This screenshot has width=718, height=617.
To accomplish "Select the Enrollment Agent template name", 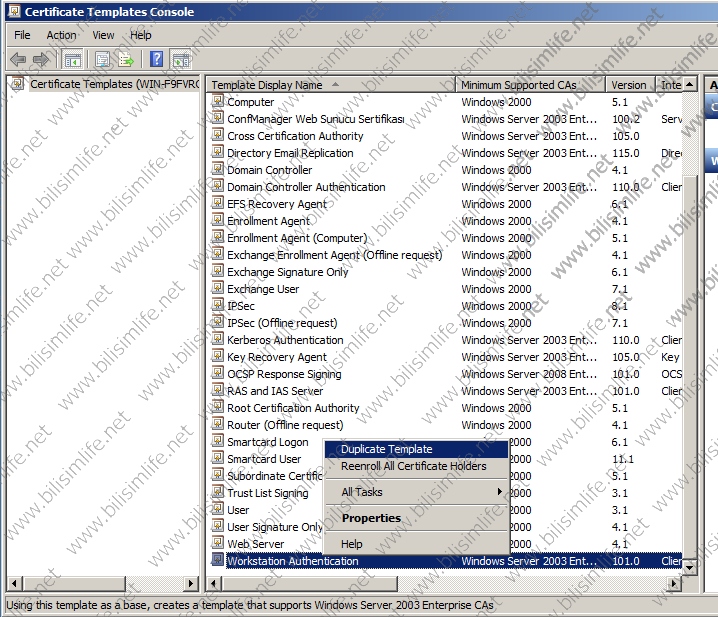I will [x=268, y=221].
